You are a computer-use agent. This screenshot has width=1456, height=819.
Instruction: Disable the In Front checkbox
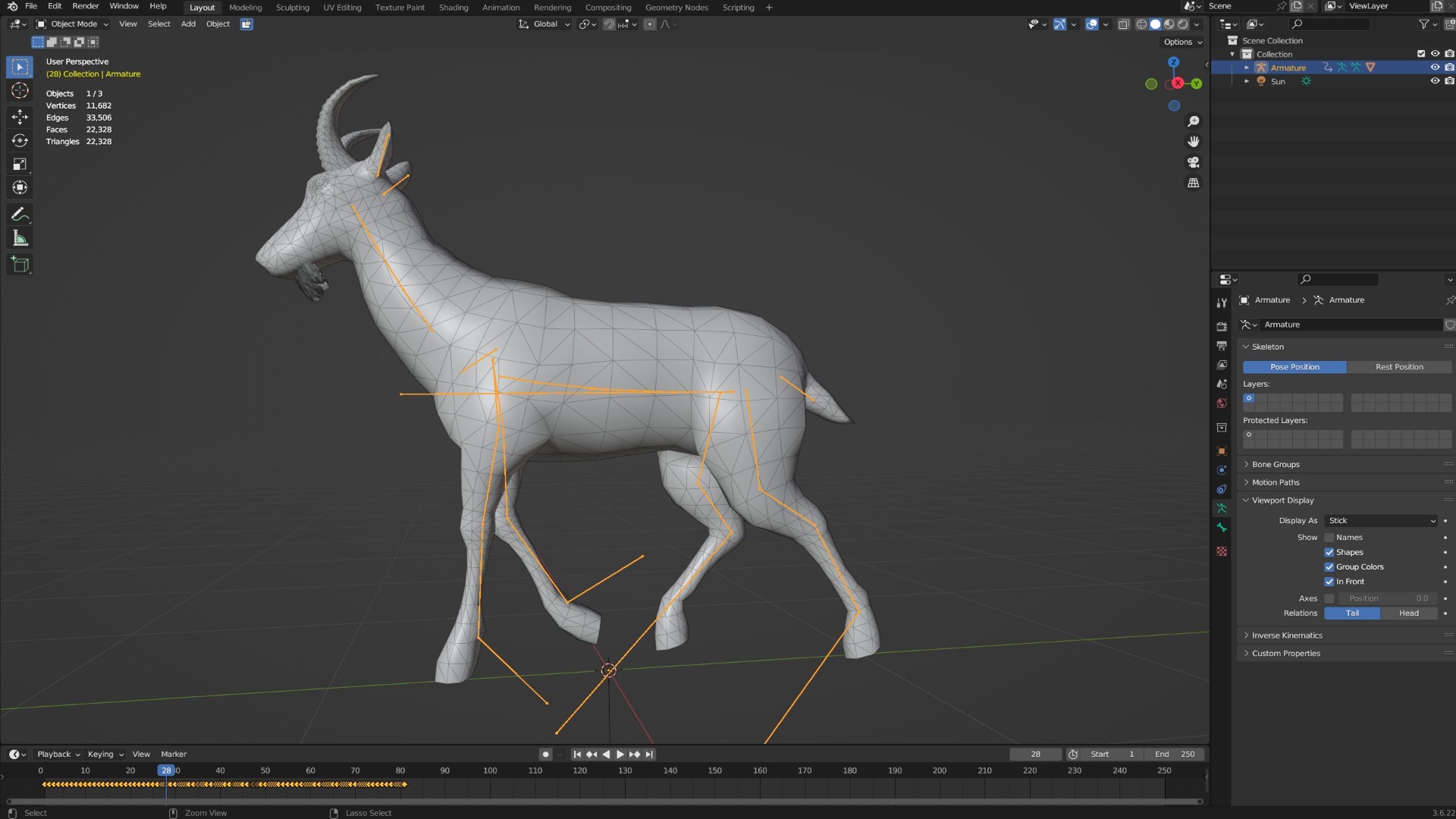[x=1329, y=582]
